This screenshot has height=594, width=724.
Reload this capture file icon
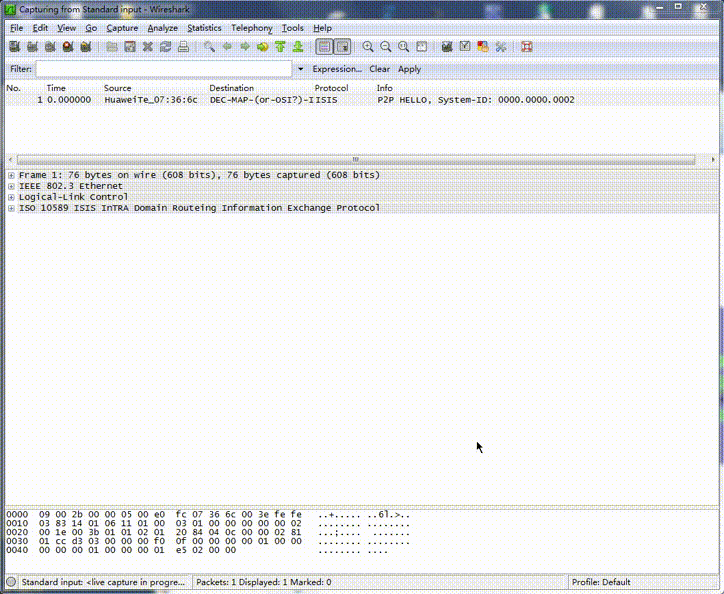165,47
